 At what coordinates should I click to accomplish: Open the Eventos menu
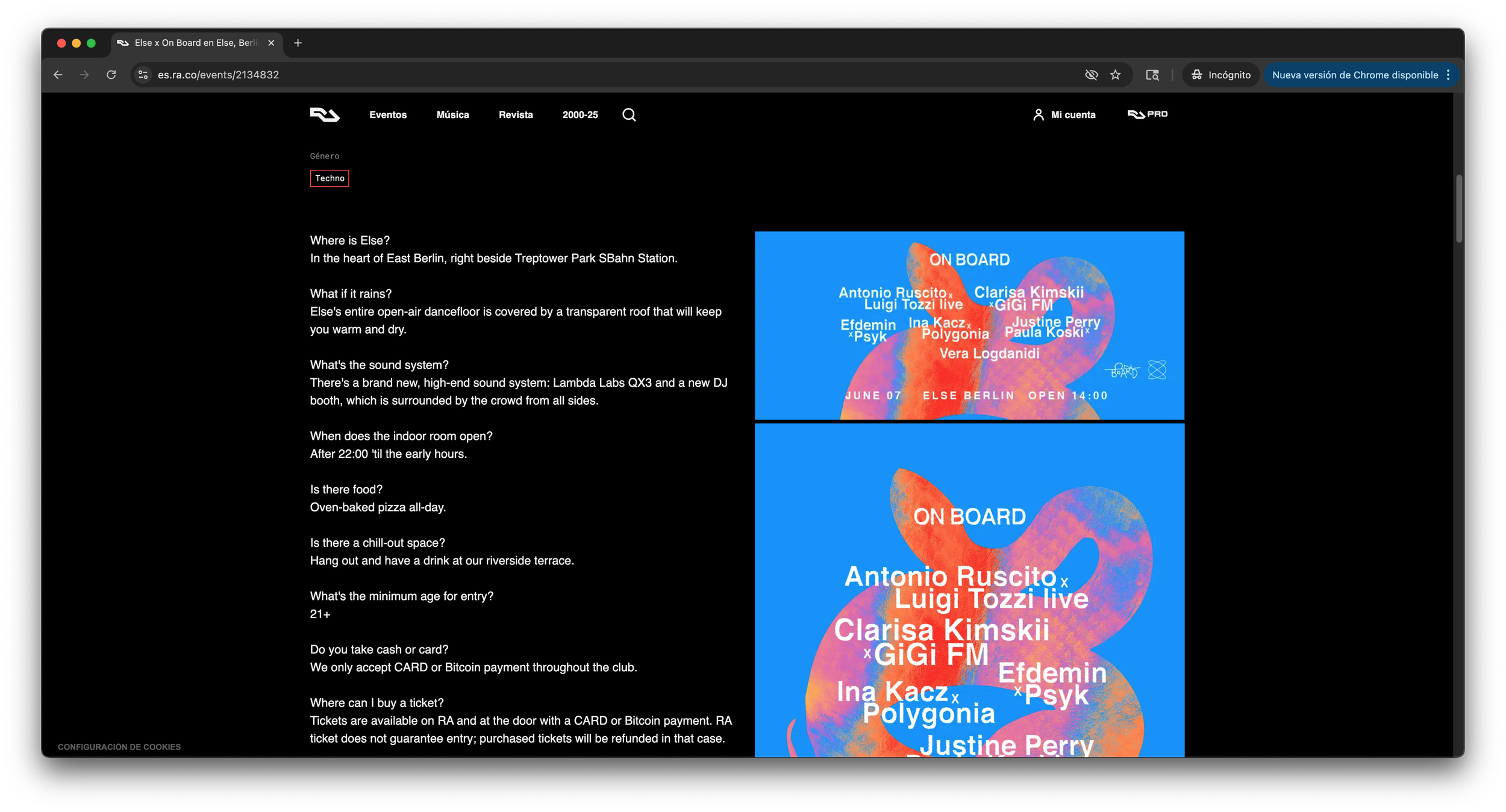pyautogui.click(x=388, y=114)
